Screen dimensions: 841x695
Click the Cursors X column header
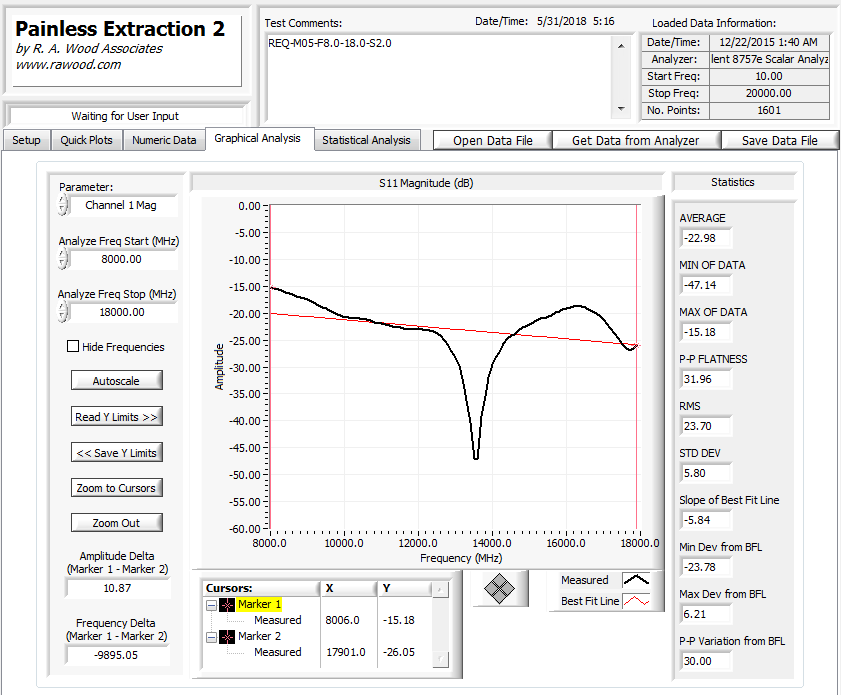349,588
